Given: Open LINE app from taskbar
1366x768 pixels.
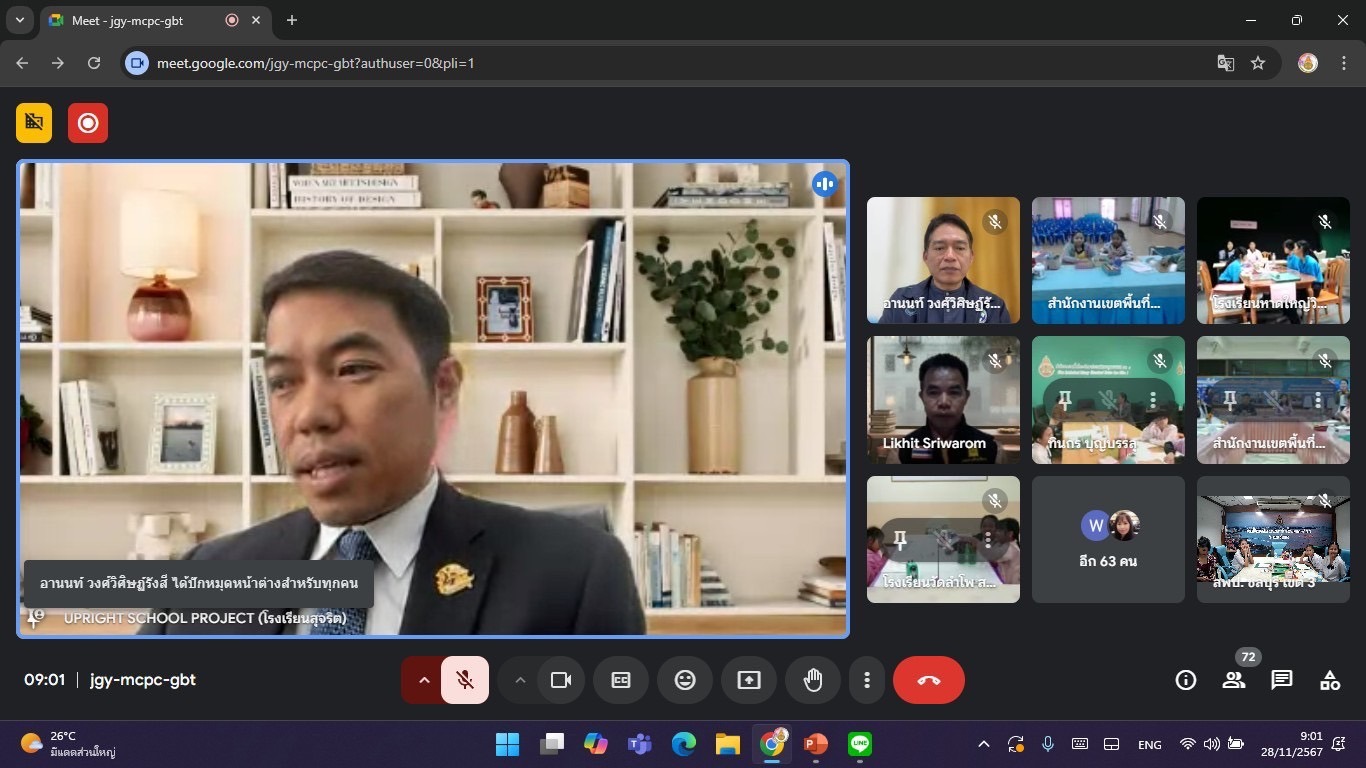Looking at the screenshot, I should (x=860, y=744).
